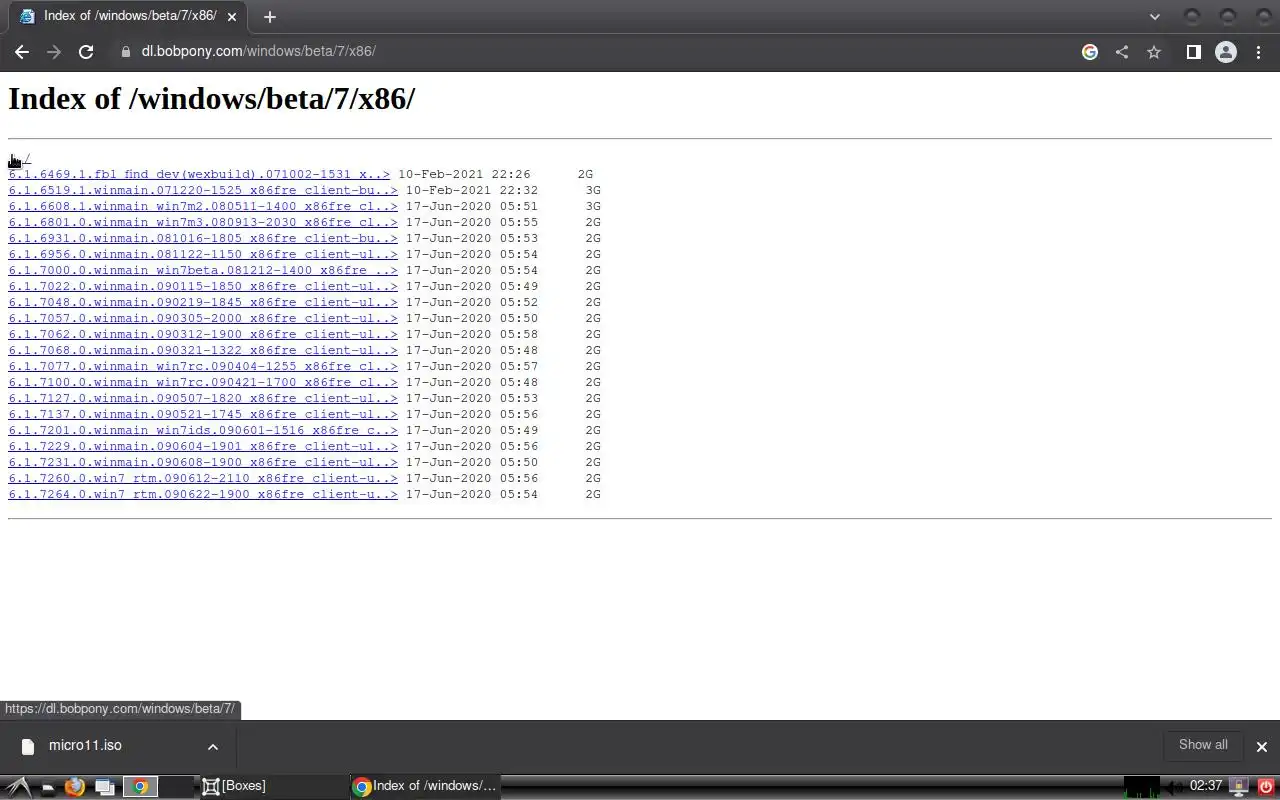Download build 6.1.7137.0 winmain

click(203, 414)
